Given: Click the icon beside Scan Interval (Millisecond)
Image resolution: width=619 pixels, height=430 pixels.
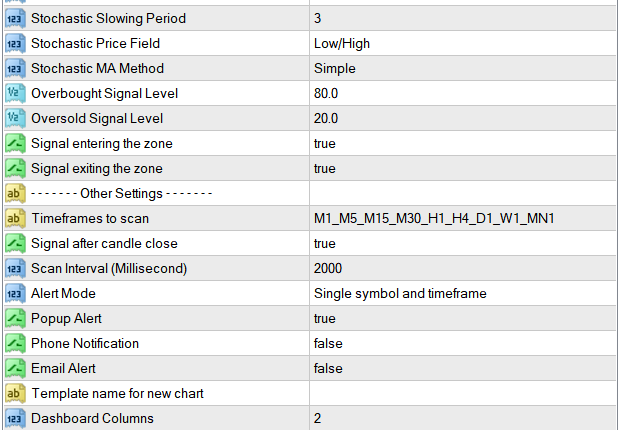Looking at the screenshot, I should click(15, 269).
